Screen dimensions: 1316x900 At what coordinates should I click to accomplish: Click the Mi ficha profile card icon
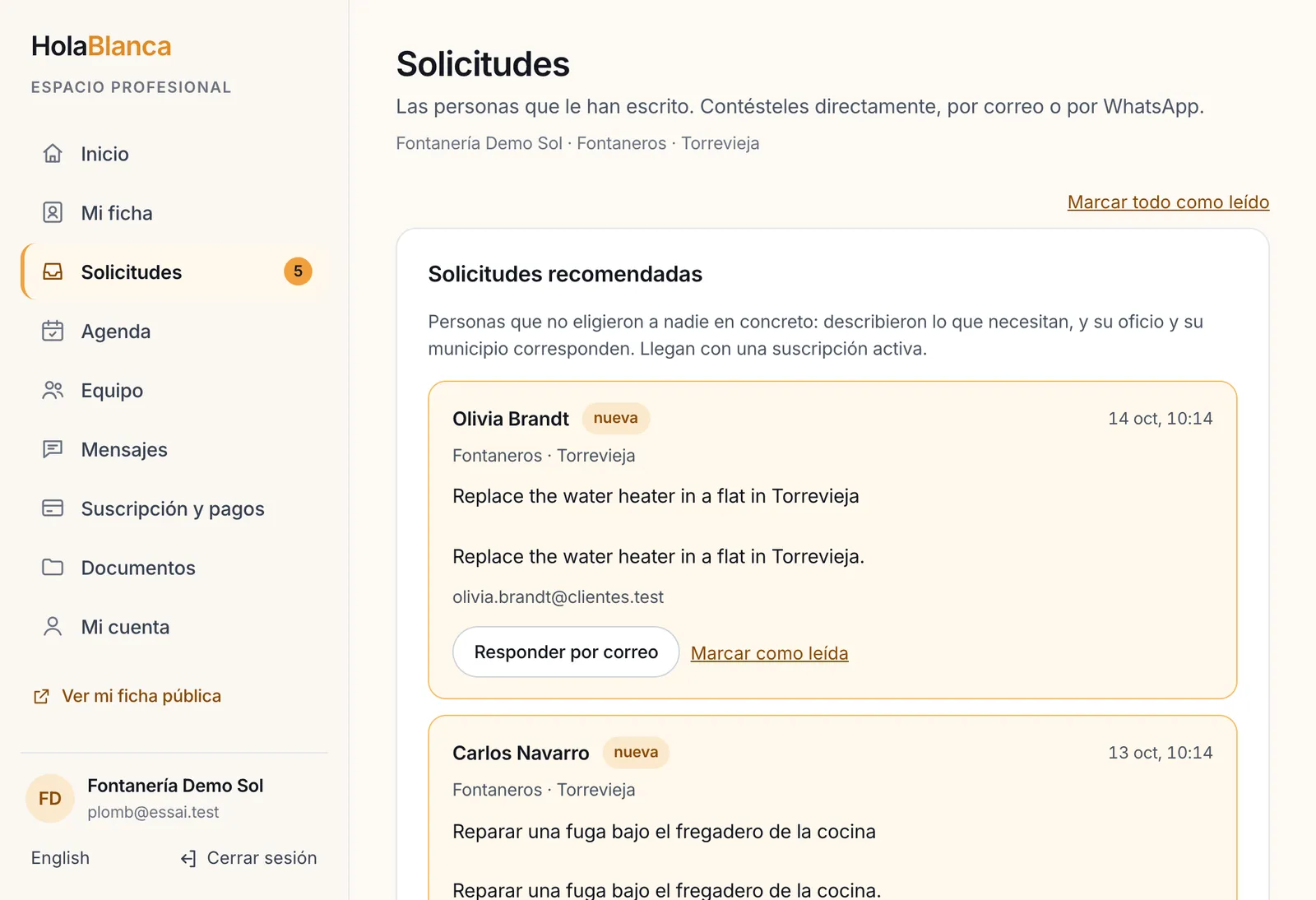tap(53, 213)
